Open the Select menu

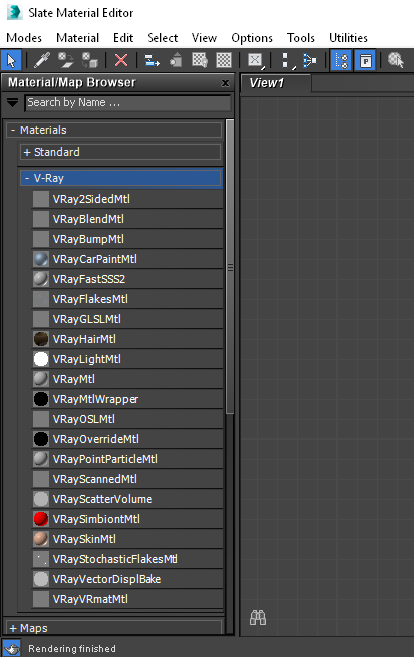pos(163,38)
